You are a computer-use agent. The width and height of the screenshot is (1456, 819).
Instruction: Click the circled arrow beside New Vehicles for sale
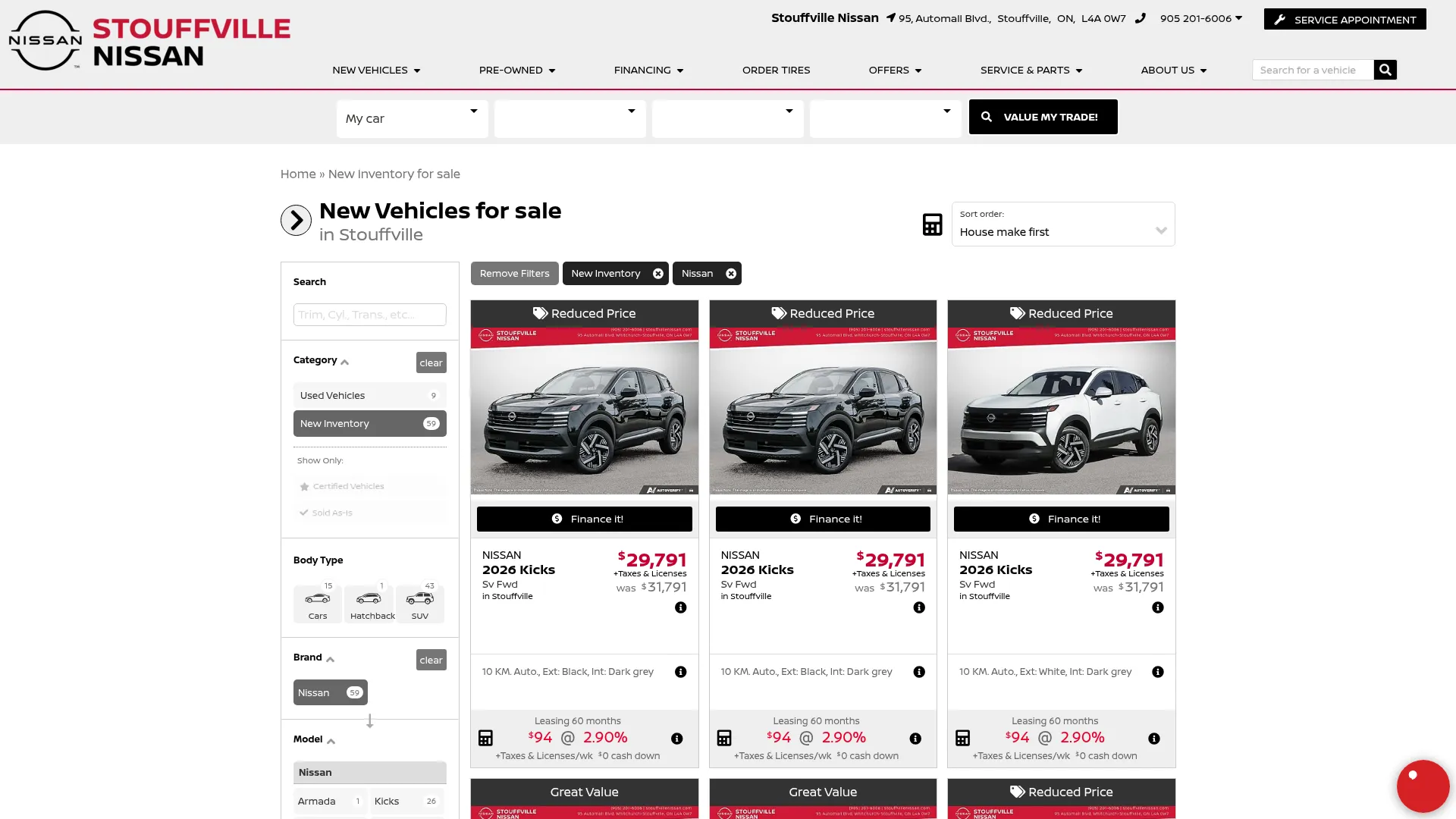[x=296, y=221]
